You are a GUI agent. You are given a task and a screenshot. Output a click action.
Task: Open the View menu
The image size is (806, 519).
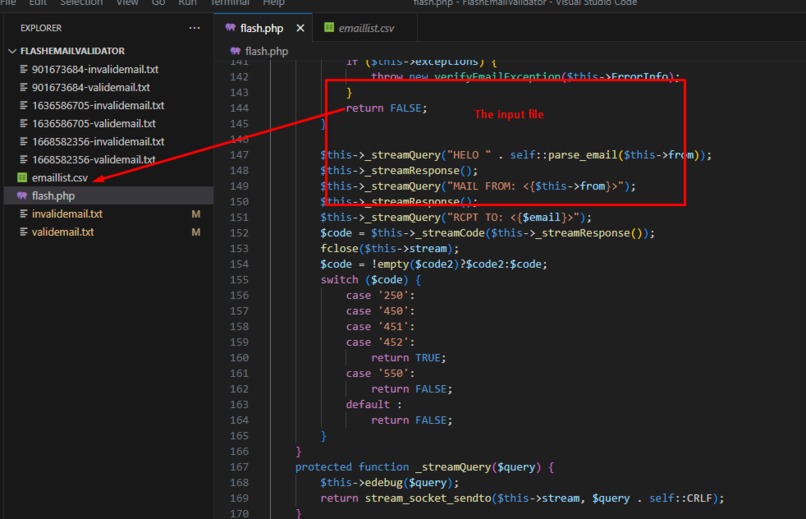tap(127, 3)
